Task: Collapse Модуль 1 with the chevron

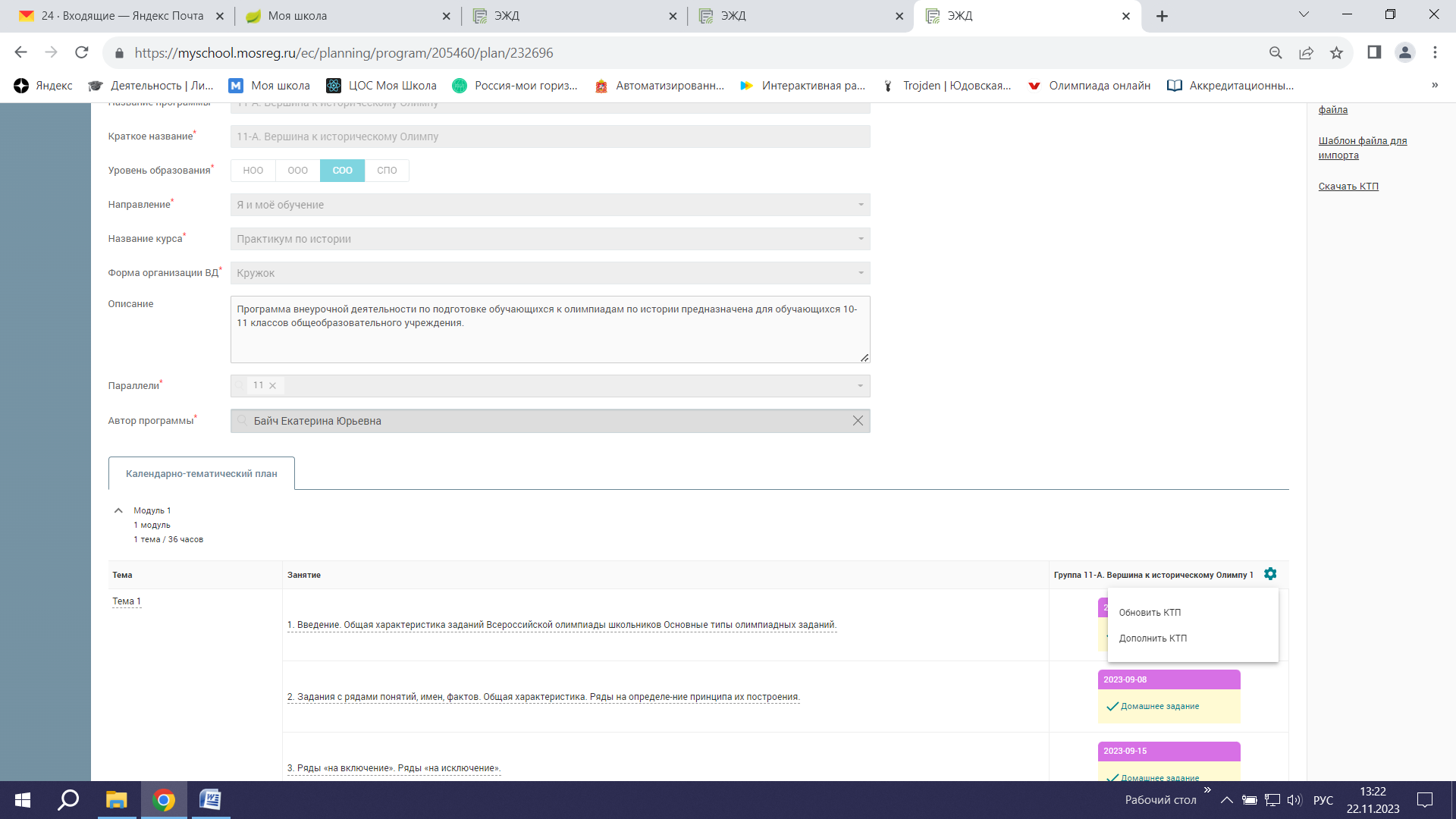Action: (118, 510)
